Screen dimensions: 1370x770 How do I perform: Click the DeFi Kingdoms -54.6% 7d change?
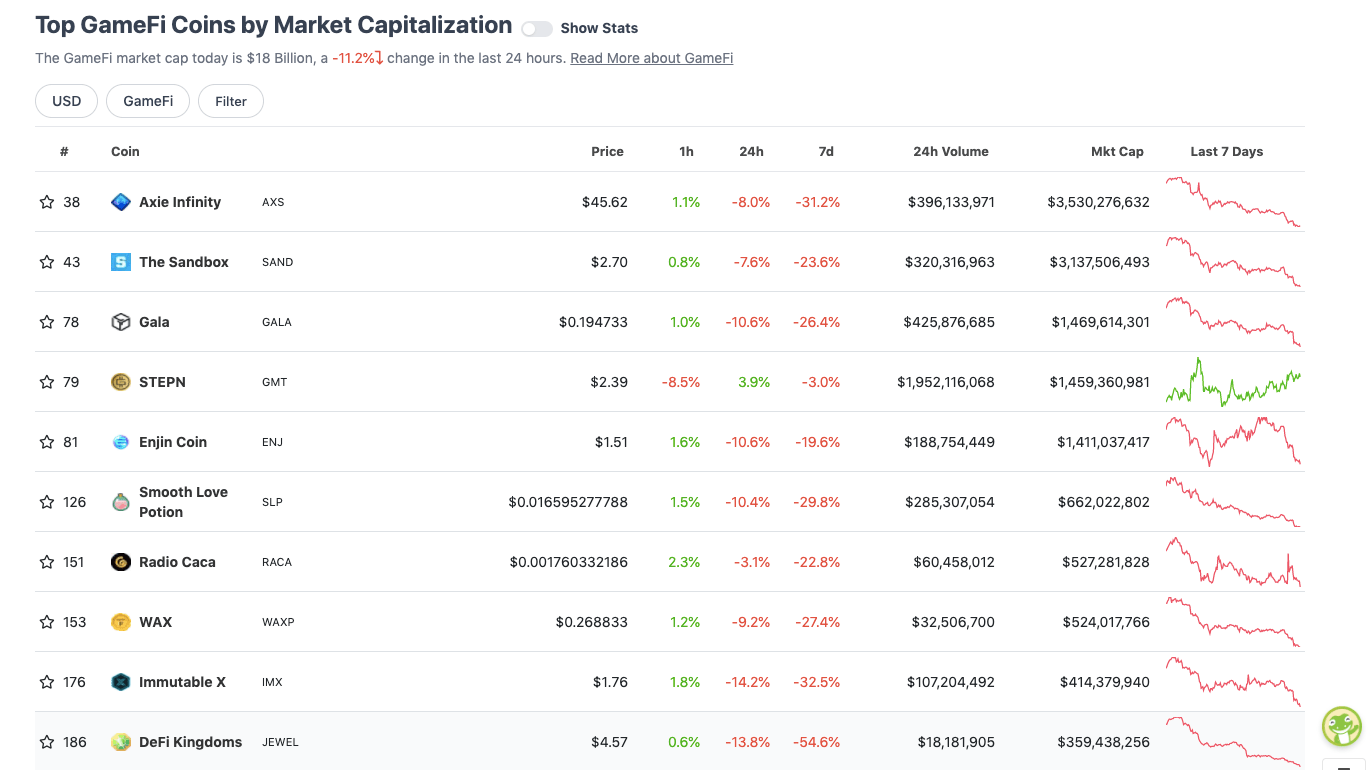[817, 742]
